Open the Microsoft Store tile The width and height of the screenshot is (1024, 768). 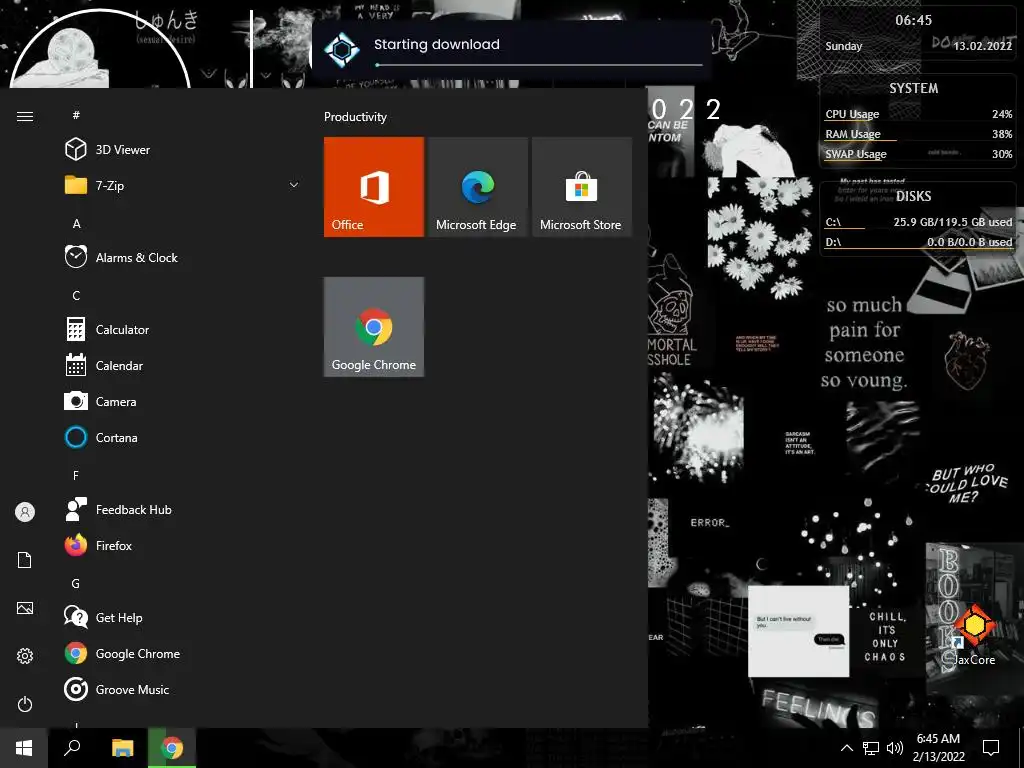pyautogui.click(x=582, y=187)
